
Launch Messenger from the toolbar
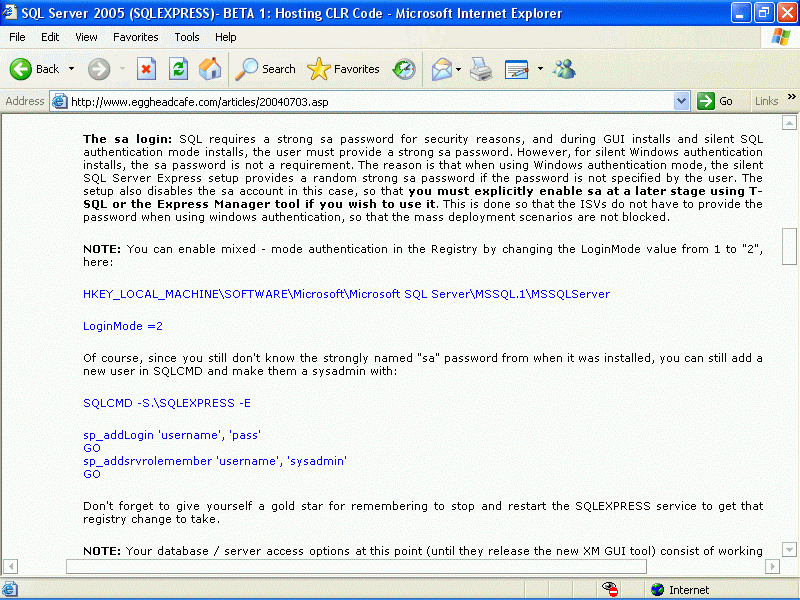tap(564, 69)
